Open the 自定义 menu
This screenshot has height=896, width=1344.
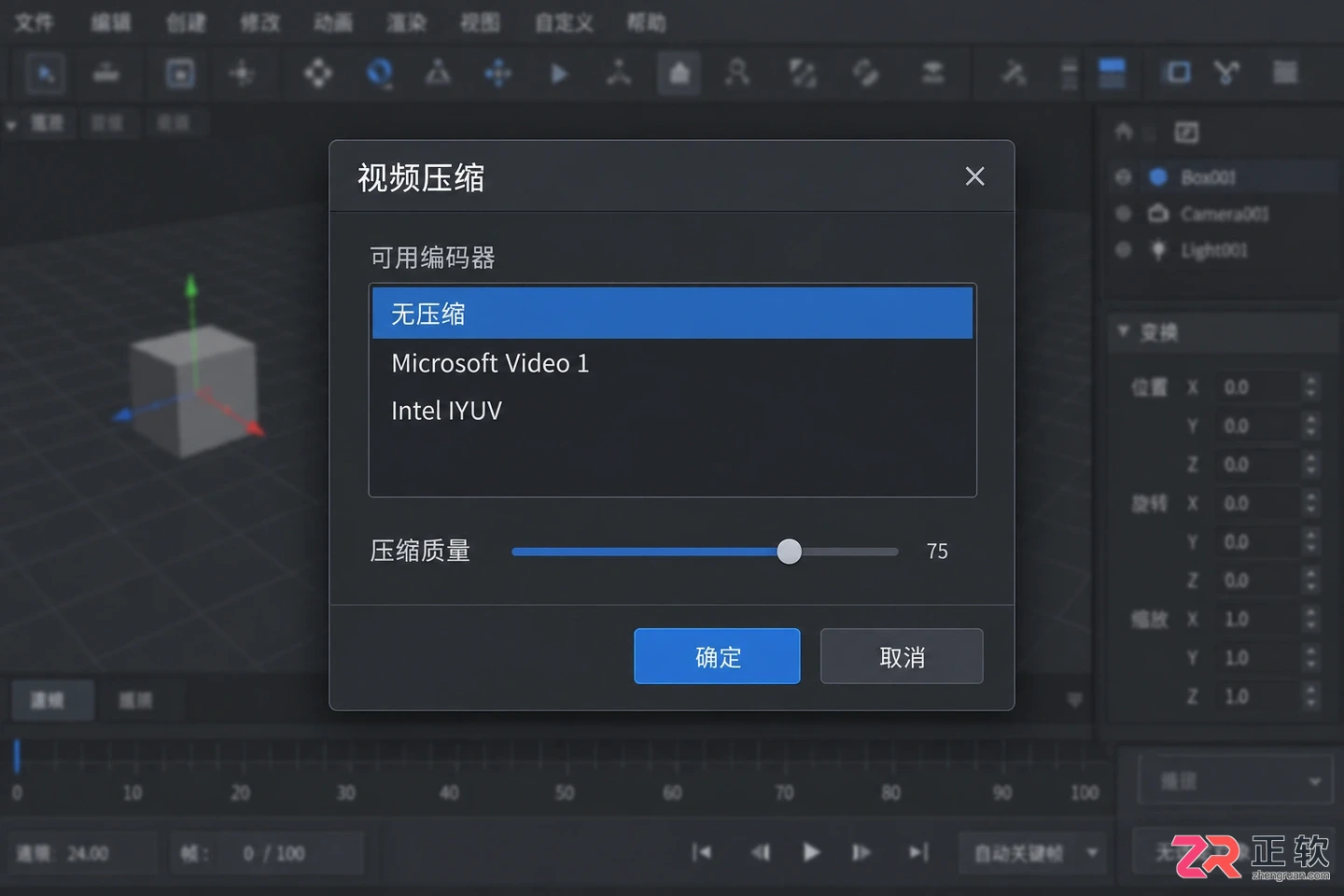pyautogui.click(x=564, y=22)
